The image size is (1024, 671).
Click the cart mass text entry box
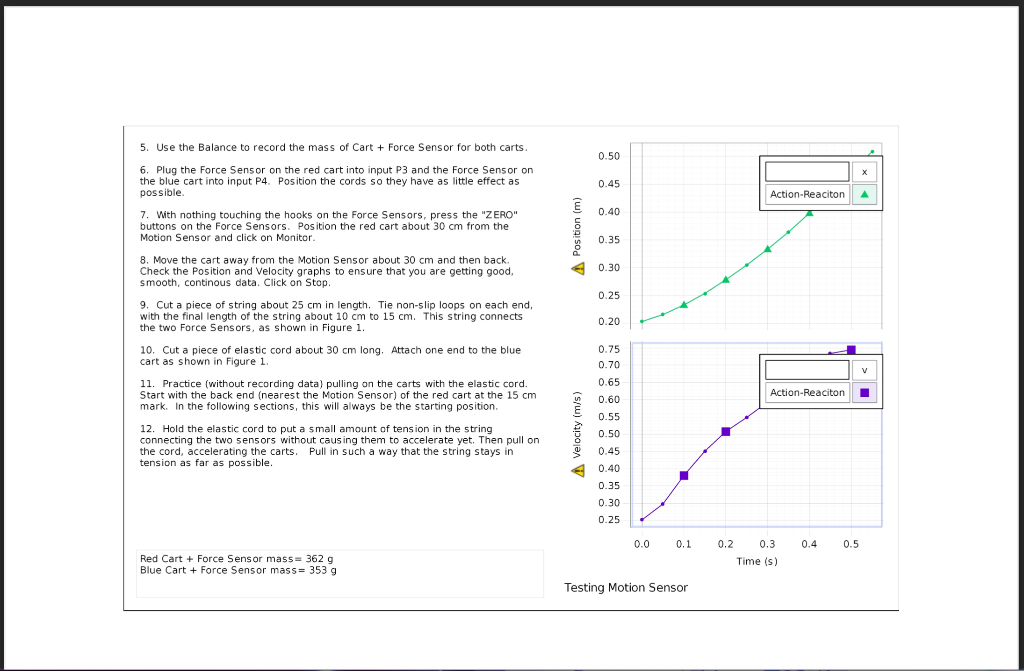pos(340,574)
